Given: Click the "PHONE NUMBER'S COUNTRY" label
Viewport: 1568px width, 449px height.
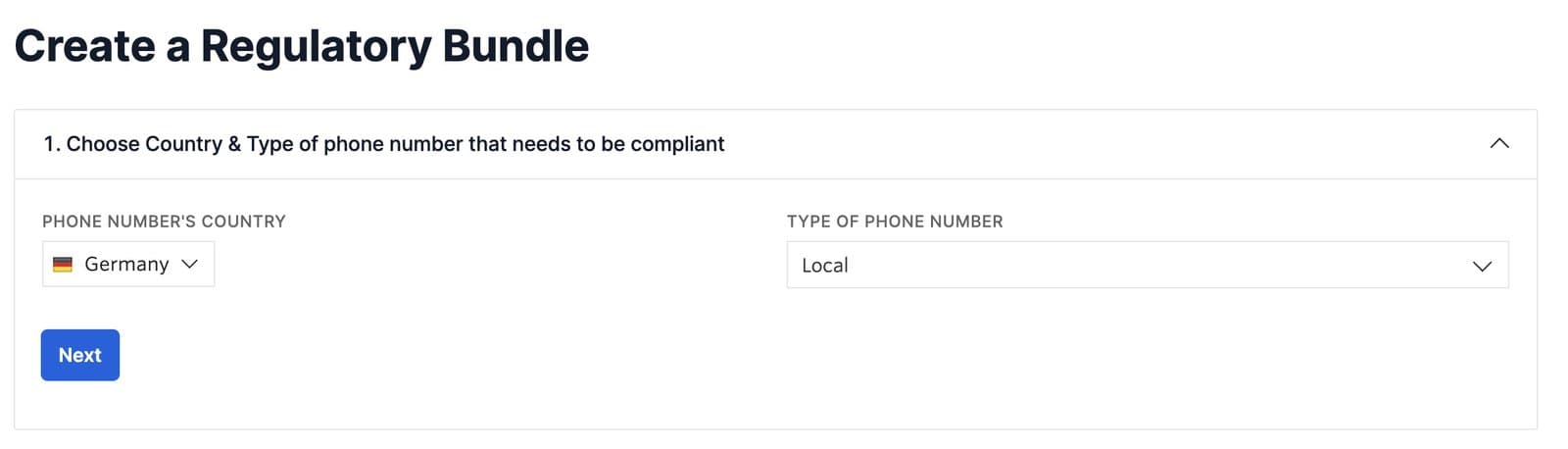Looking at the screenshot, I should (164, 222).
